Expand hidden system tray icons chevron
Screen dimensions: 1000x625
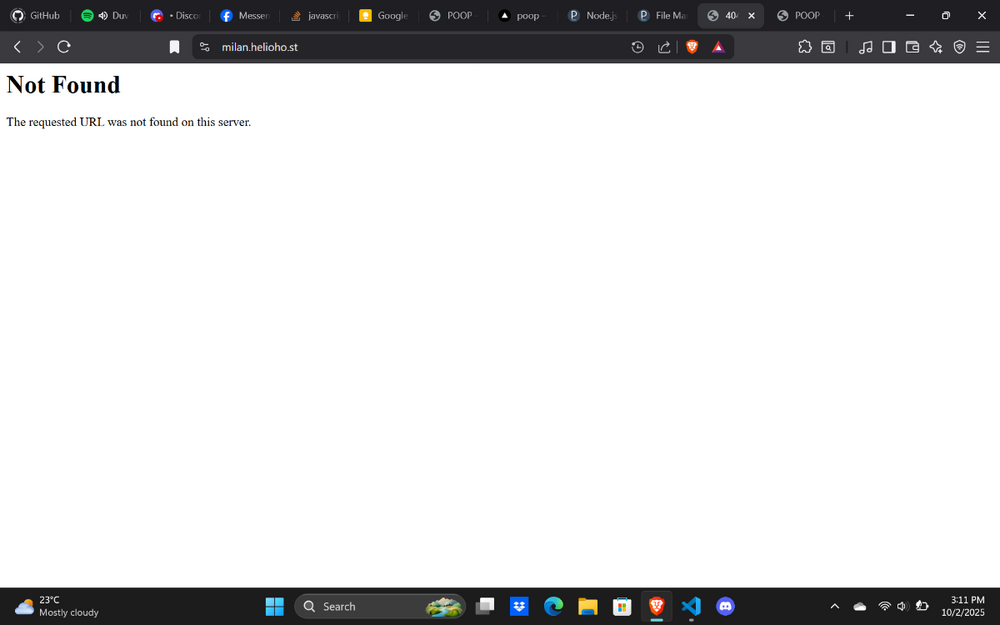[835, 606]
